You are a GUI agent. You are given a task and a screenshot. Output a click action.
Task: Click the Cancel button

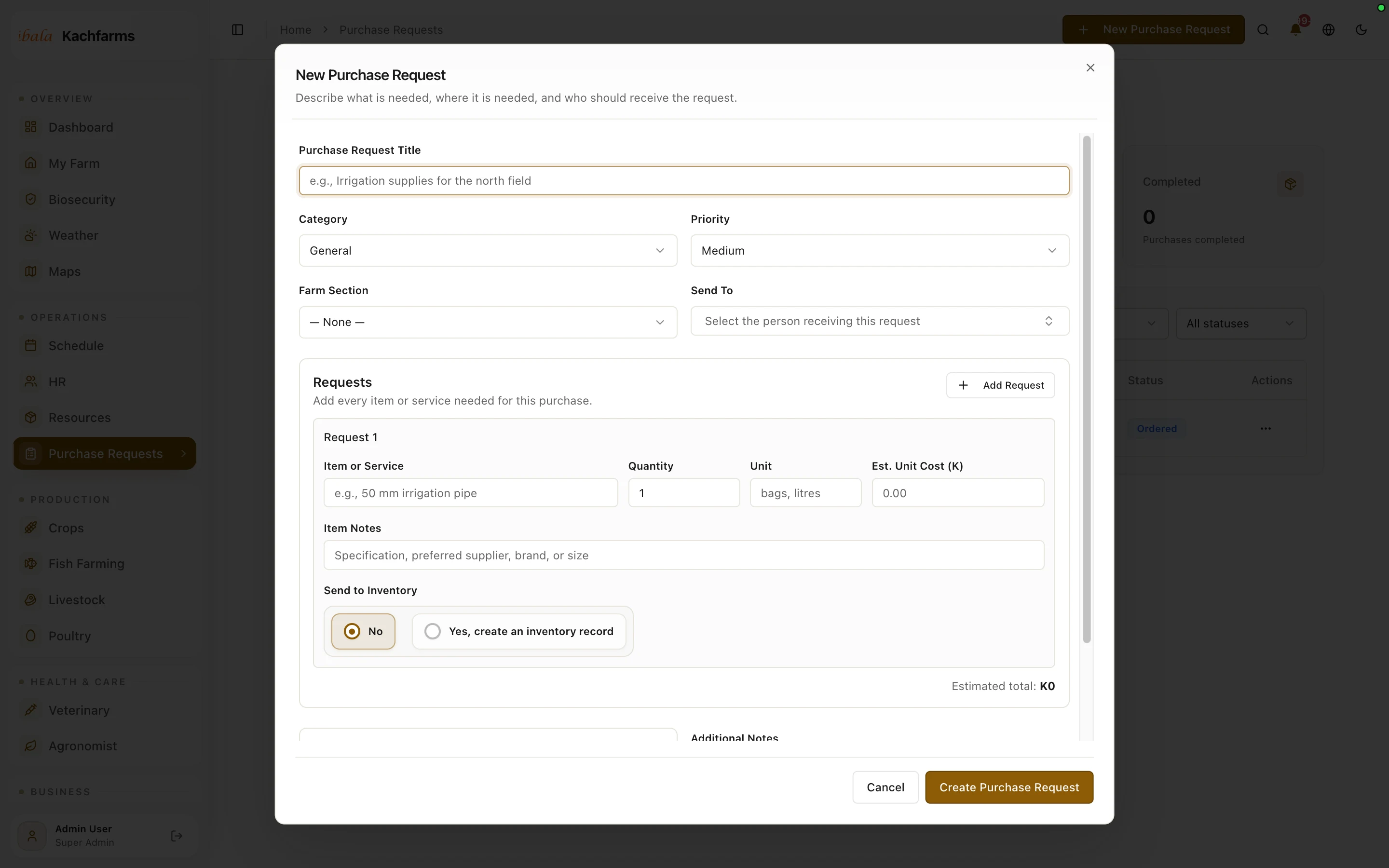[885, 787]
